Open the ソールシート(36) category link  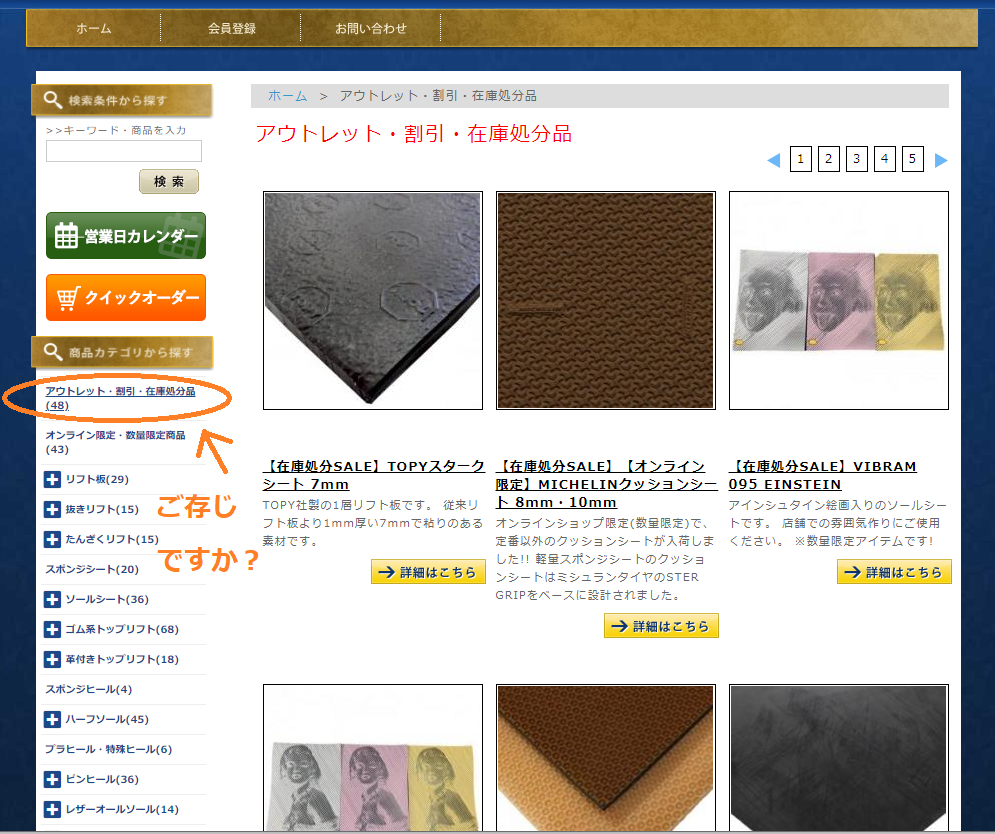[x=107, y=599]
